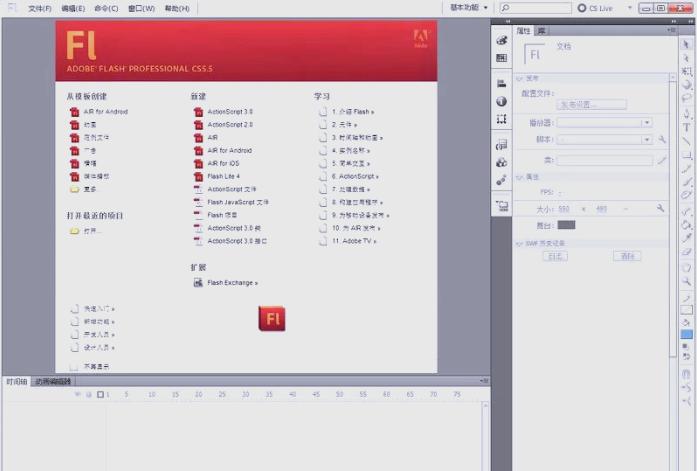This screenshot has width=697, height=471.
Task: Open the collapsed Swatches panel icon
Action: pyautogui.click(x=501, y=58)
